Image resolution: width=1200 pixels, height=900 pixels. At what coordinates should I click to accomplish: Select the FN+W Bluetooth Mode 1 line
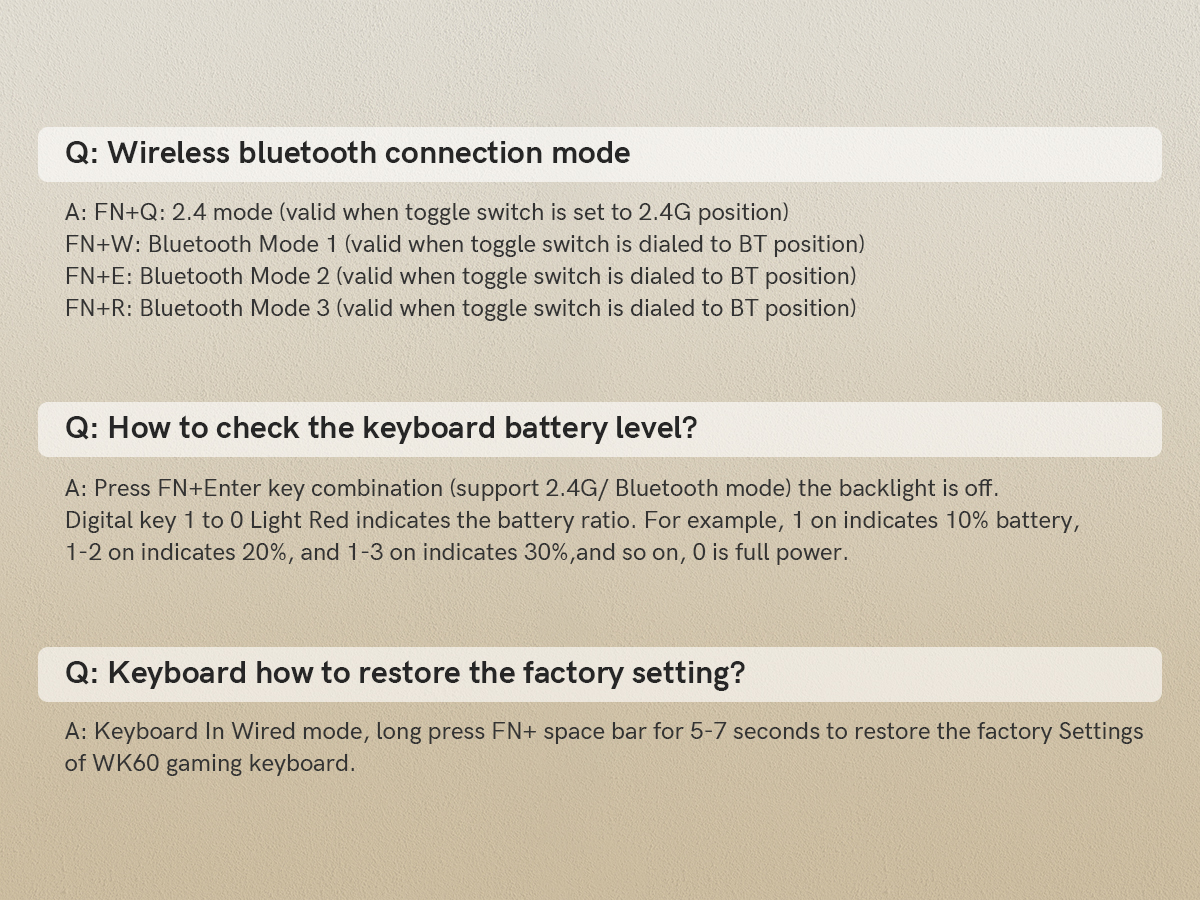tap(465, 244)
